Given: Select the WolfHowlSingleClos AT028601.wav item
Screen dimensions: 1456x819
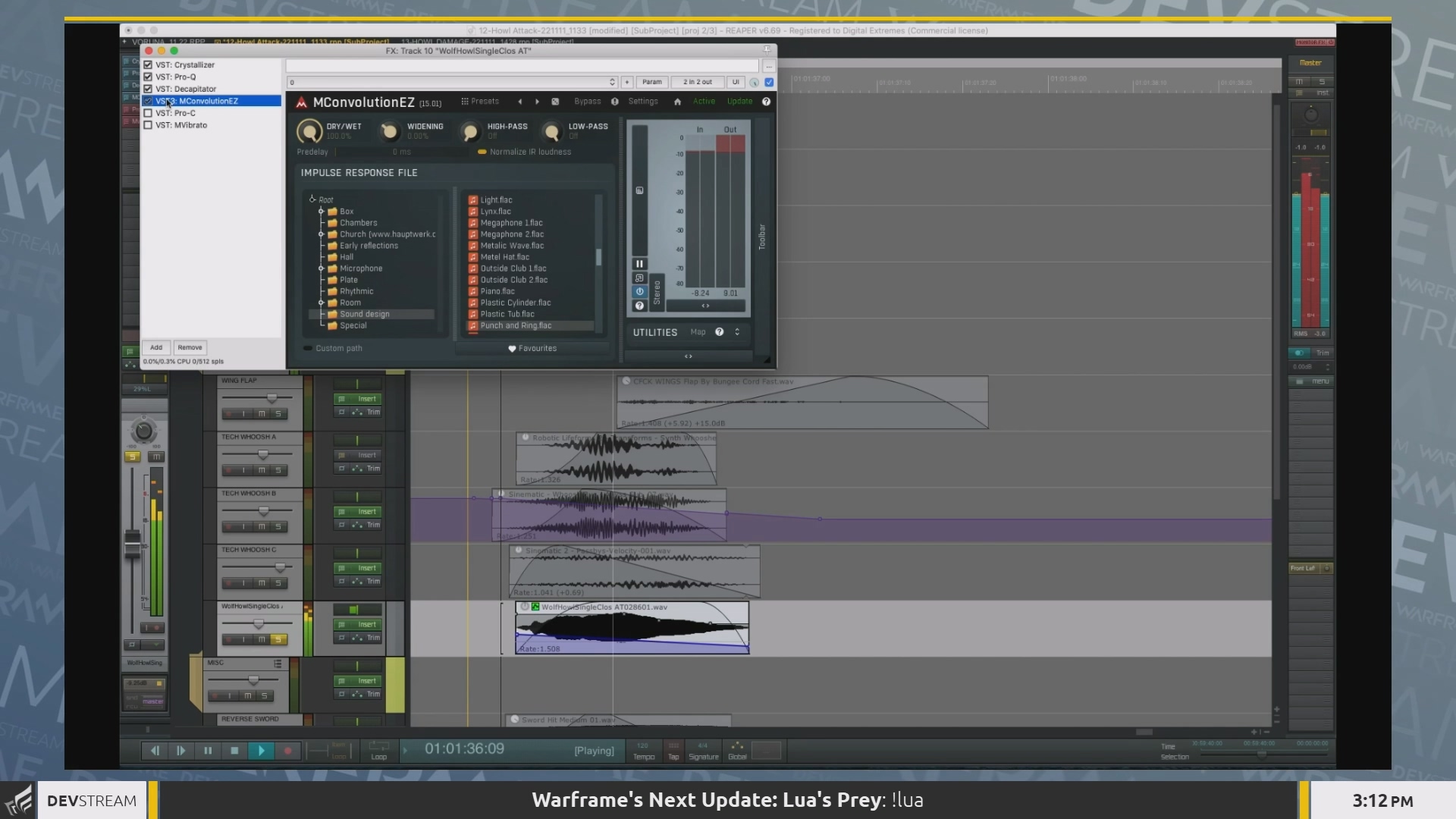Looking at the screenshot, I should point(632,628).
